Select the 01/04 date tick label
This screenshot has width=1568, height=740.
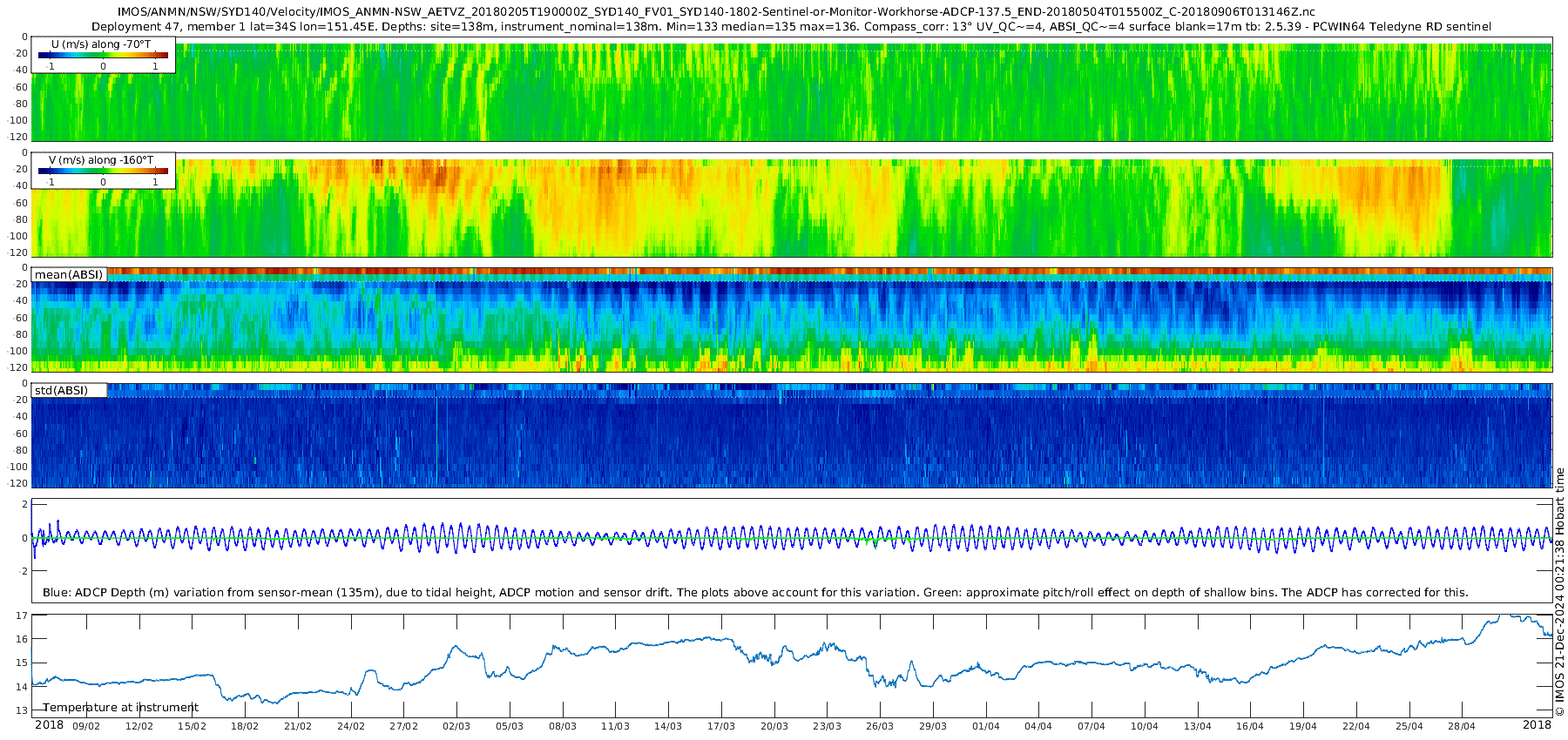point(985,726)
